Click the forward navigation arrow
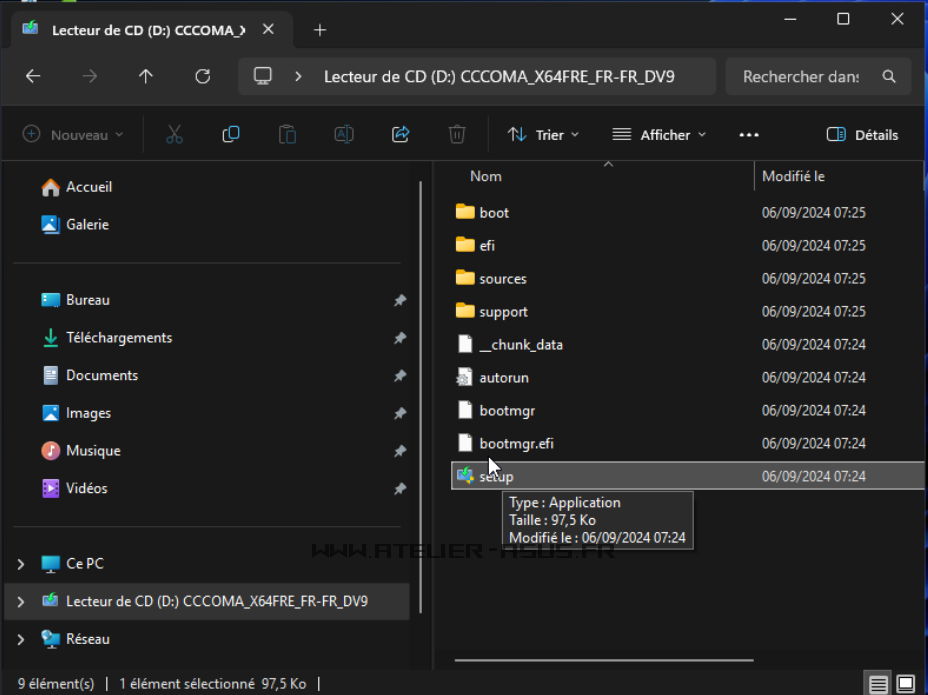The image size is (928, 695). click(89, 76)
